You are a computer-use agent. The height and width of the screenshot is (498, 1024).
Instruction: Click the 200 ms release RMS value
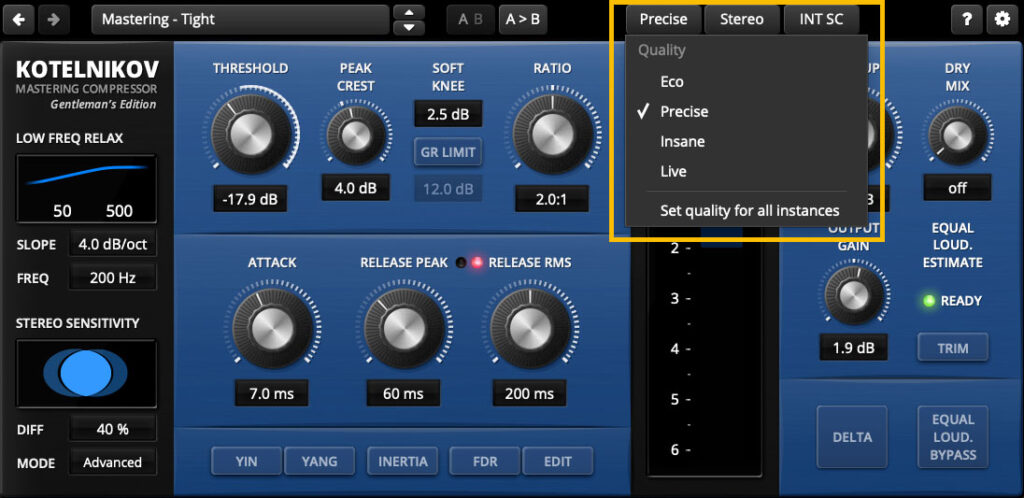coord(529,394)
